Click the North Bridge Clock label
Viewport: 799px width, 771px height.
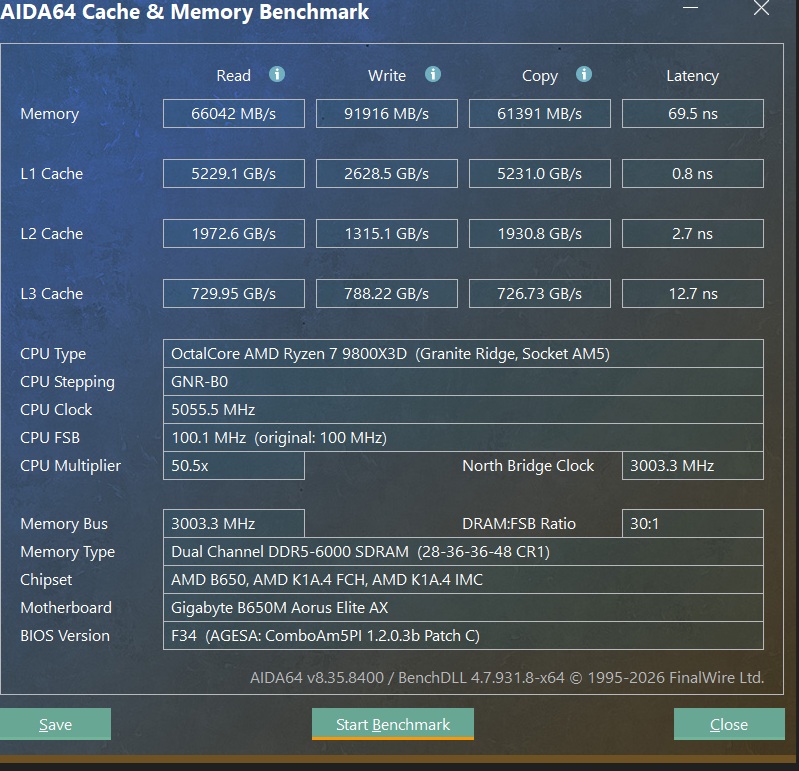click(x=528, y=466)
